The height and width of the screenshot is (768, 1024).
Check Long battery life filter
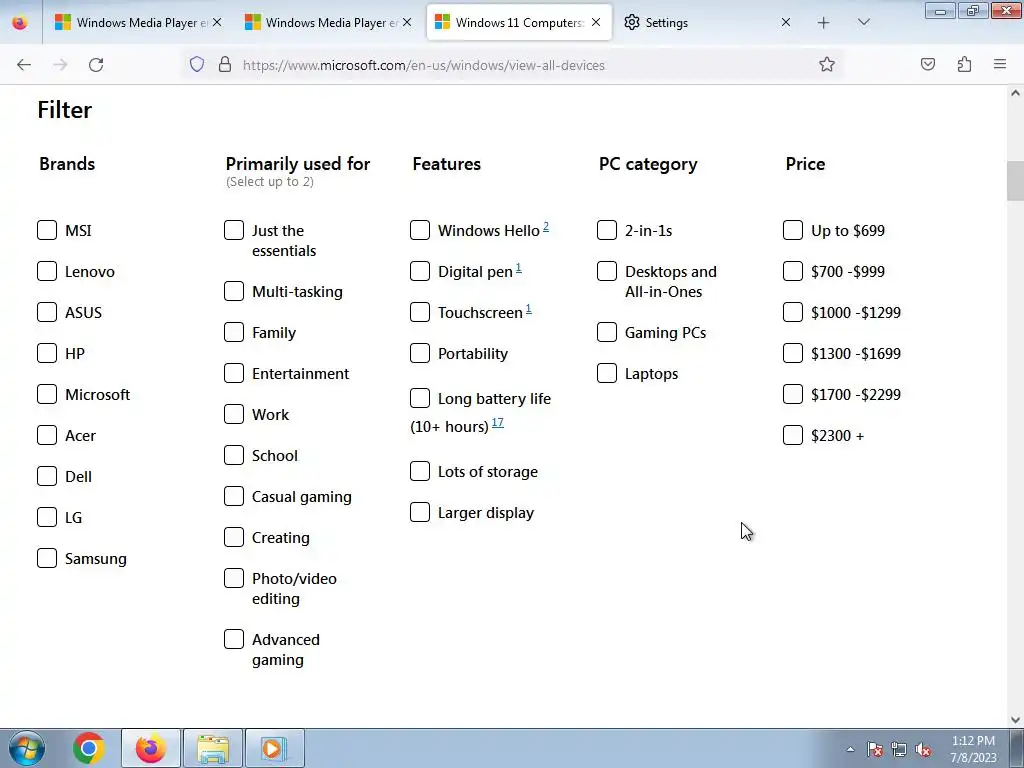(x=420, y=398)
